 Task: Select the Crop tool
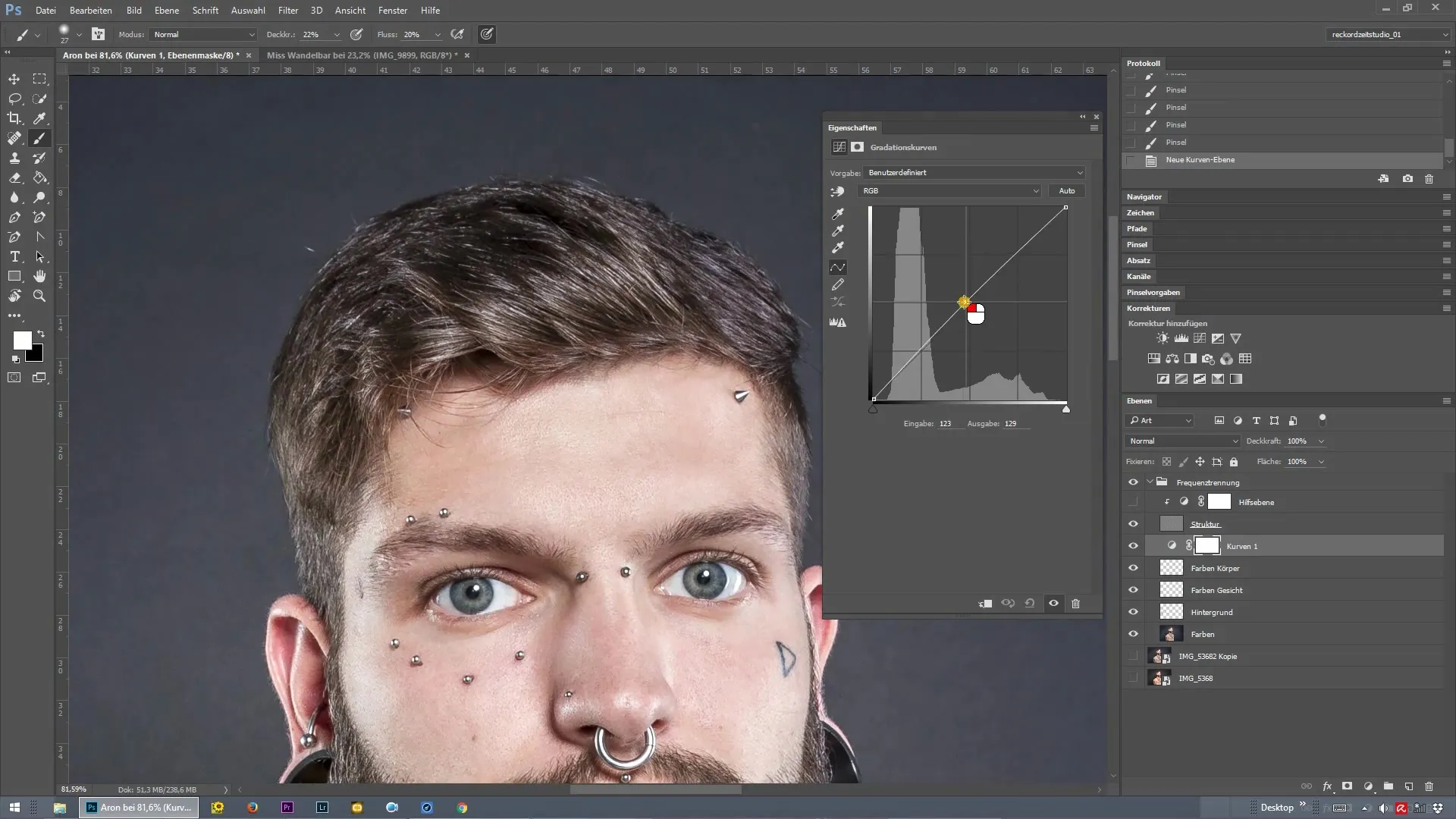(x=14, y=118)
